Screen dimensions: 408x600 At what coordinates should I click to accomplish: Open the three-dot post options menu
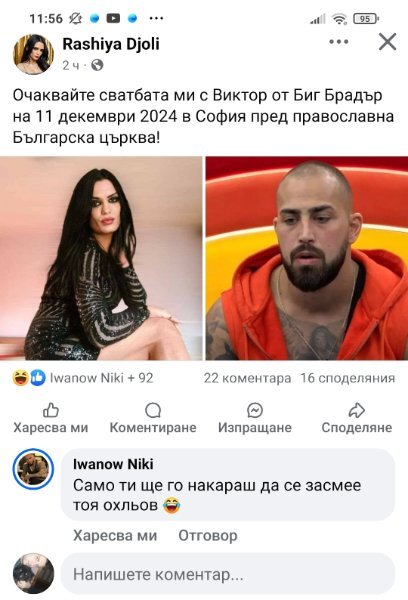(x=339, y=42)
